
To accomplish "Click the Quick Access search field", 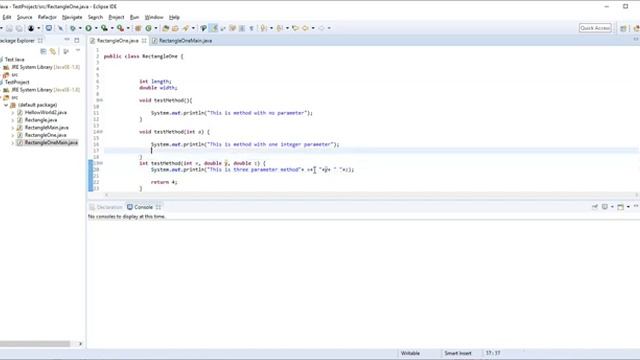I will (x=595, y=28).
